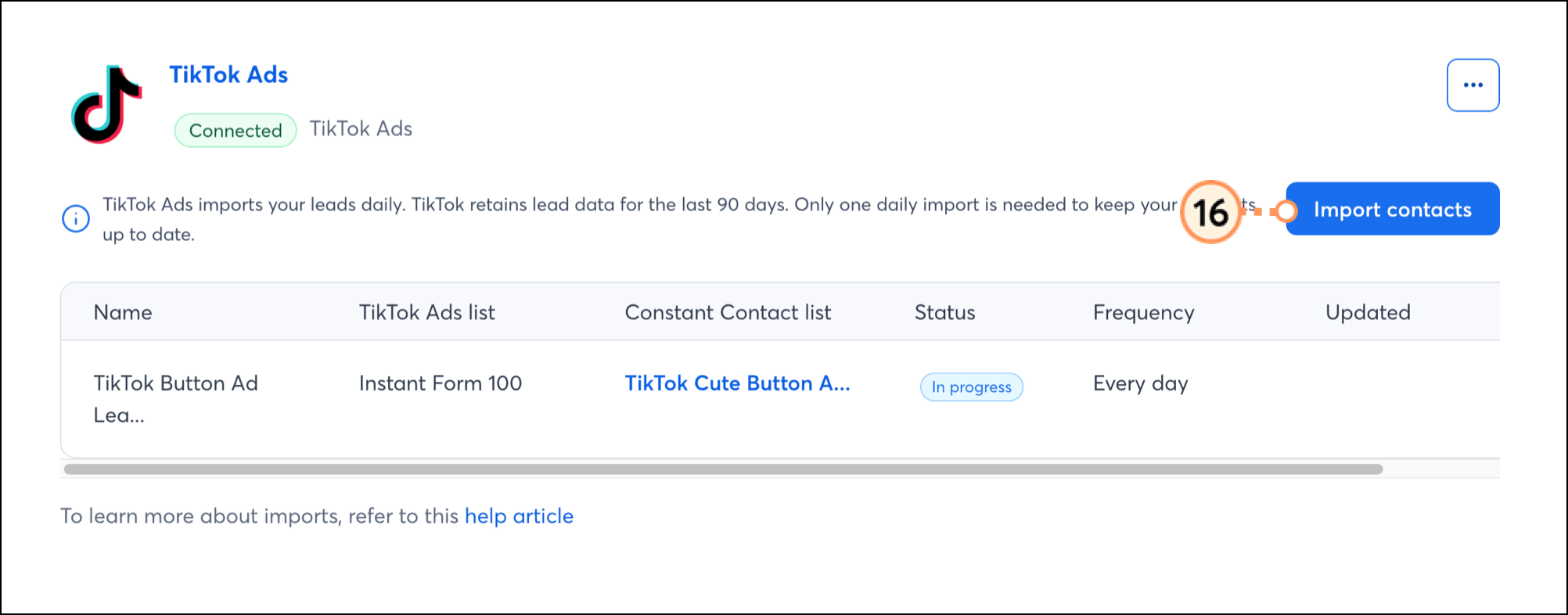1568x615 pixels.
Task: Click the Every day frequency value
Action: (1140, 383)
